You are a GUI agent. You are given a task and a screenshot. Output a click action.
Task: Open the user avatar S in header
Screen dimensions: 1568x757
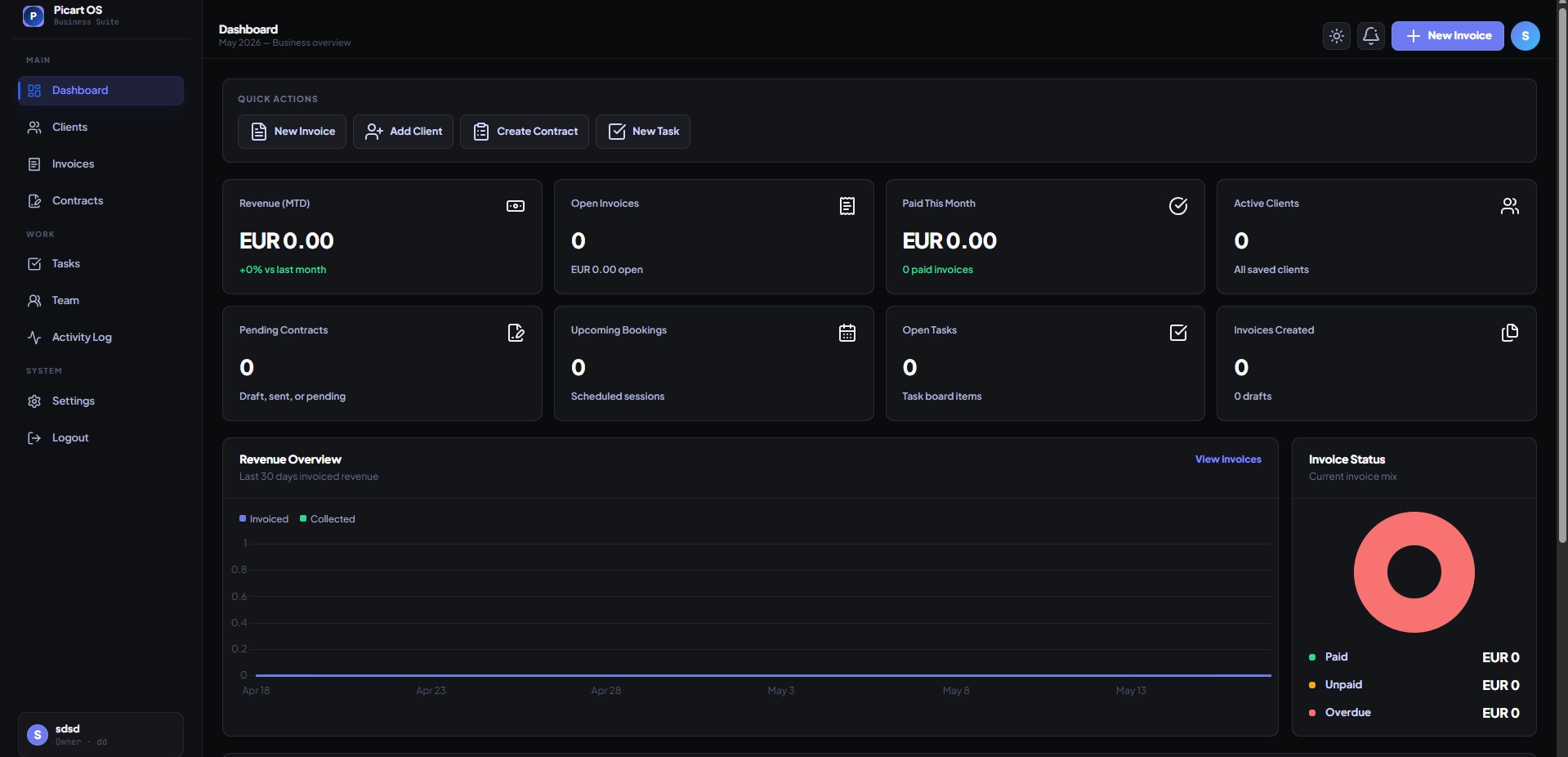(x=1526, y=36)
